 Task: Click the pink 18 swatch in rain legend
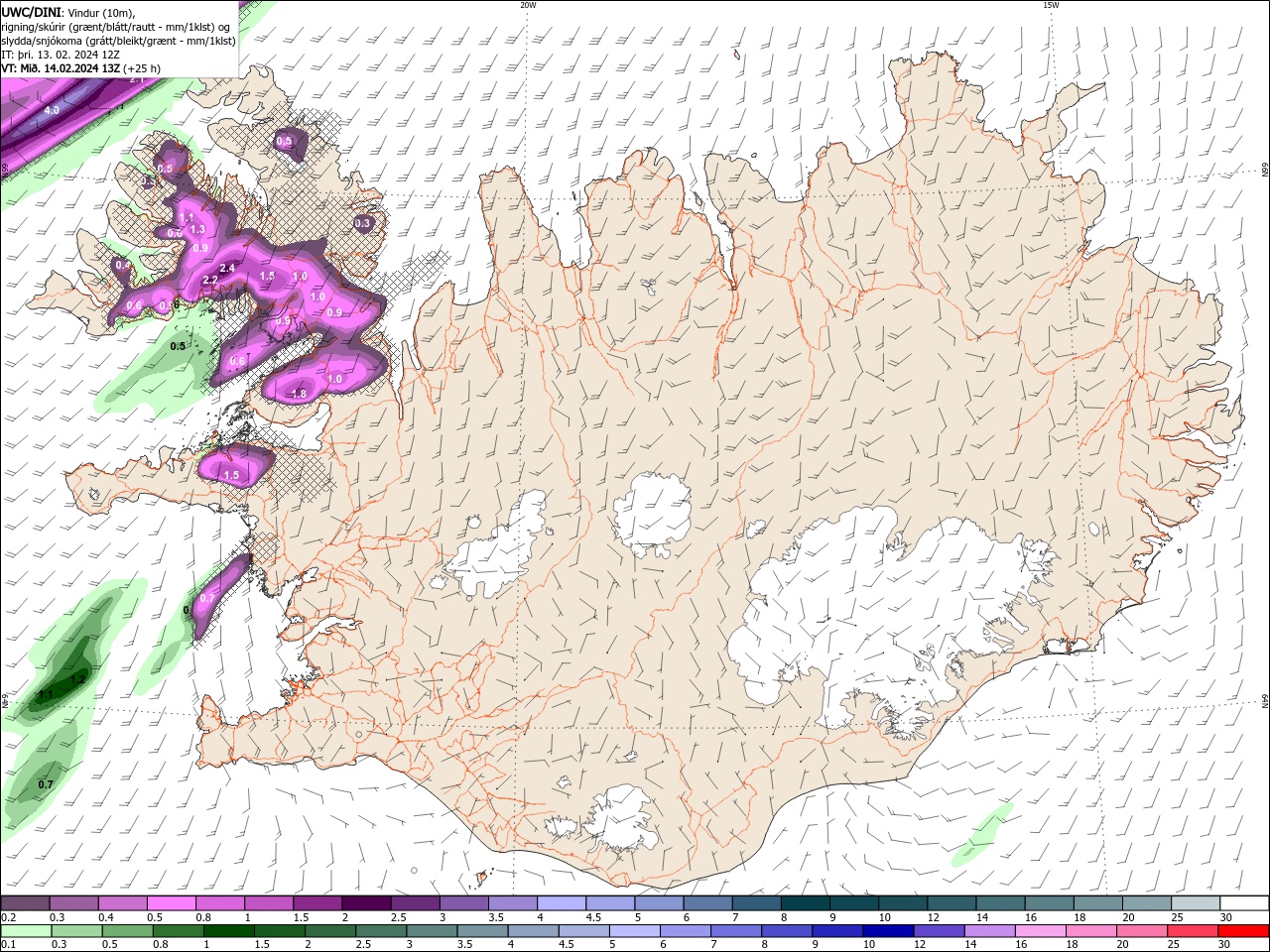click(x=1090, y=931)
